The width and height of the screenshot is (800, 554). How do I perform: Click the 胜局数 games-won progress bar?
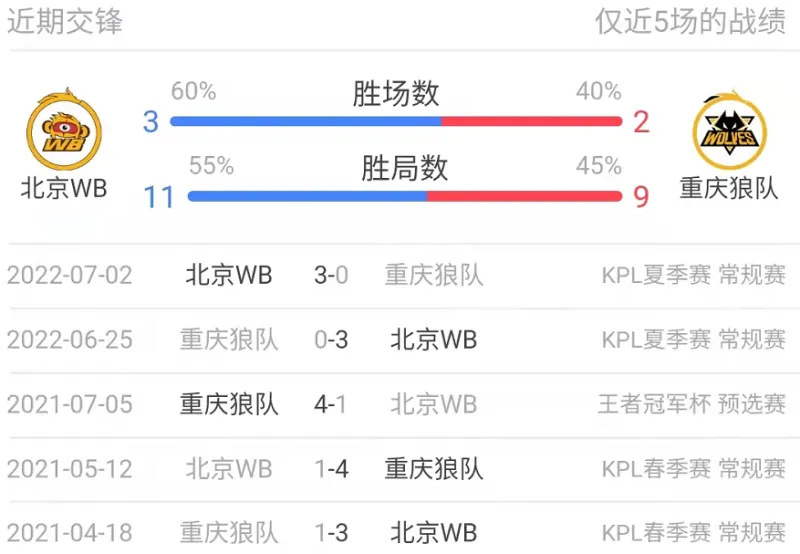point(405,196)
